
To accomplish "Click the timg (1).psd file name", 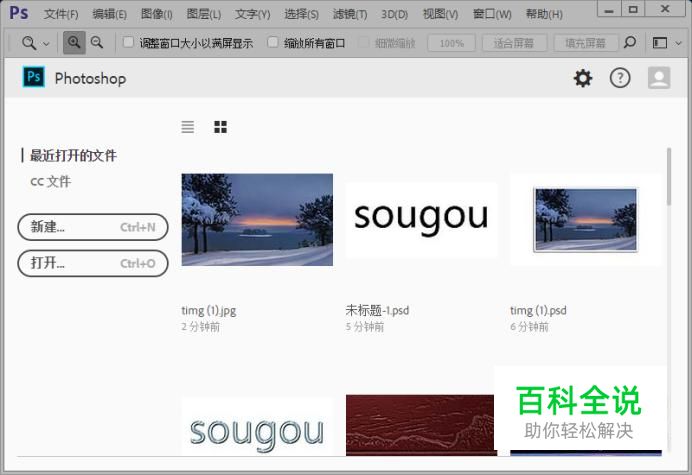I will (538, 311).
